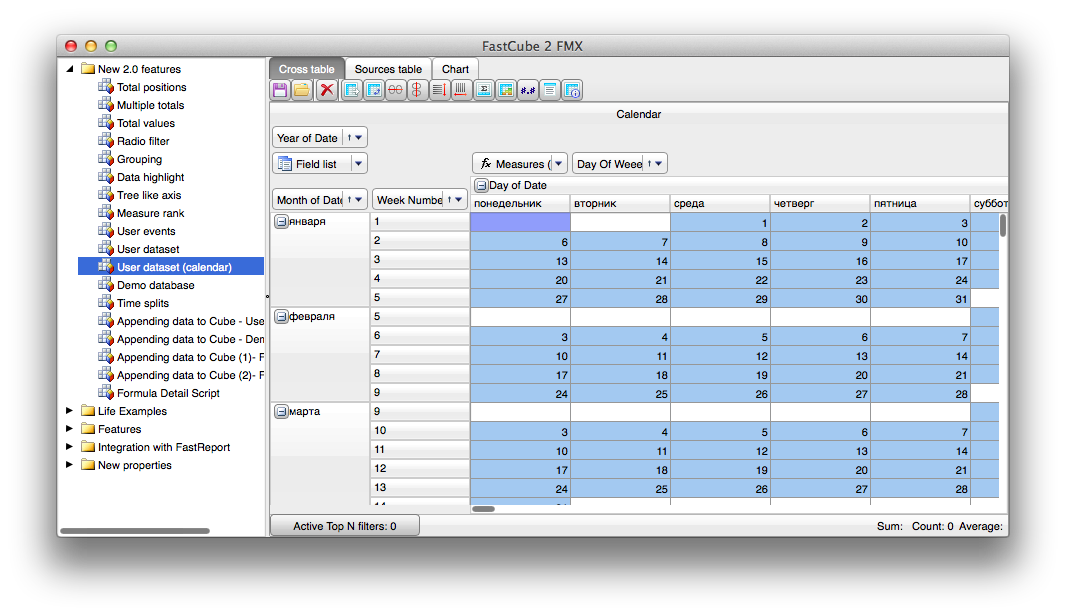Open Month of Date filter dropdown arrow
The image size is (1066, 616).
pyautogui.click(x=358, y=199)
